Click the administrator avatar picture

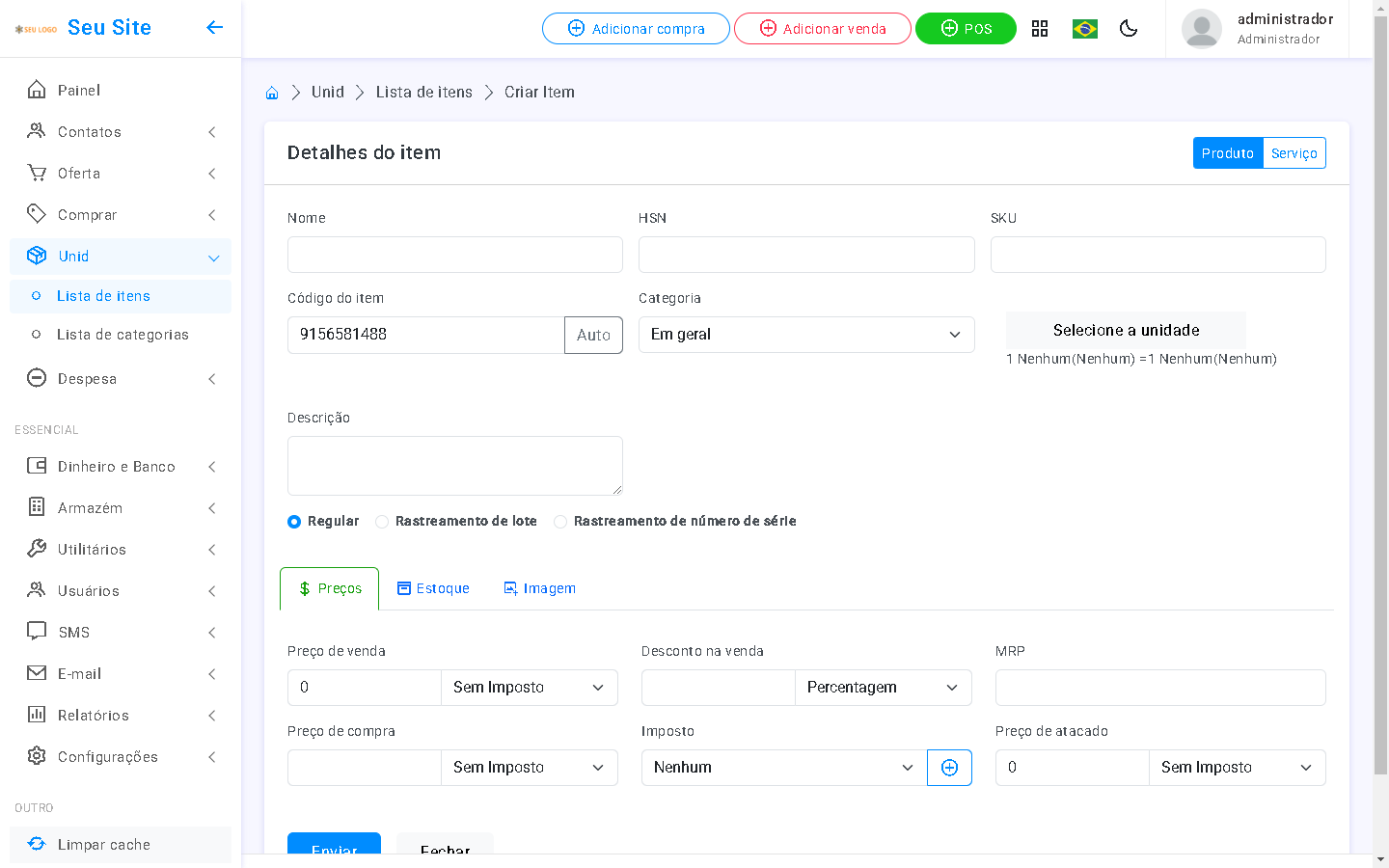tap(1201, 29)
